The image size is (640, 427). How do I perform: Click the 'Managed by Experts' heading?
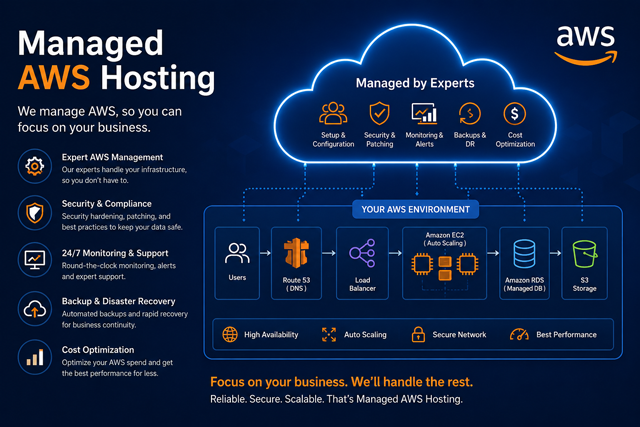(415, 83)
